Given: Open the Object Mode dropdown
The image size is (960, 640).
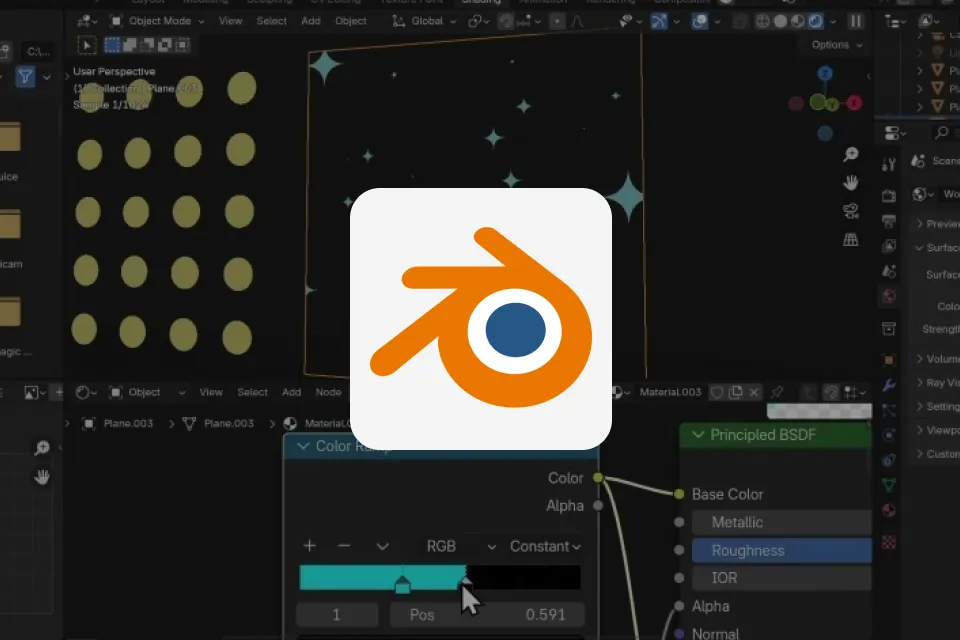Looking at the screenshot, I should point(157,21).
